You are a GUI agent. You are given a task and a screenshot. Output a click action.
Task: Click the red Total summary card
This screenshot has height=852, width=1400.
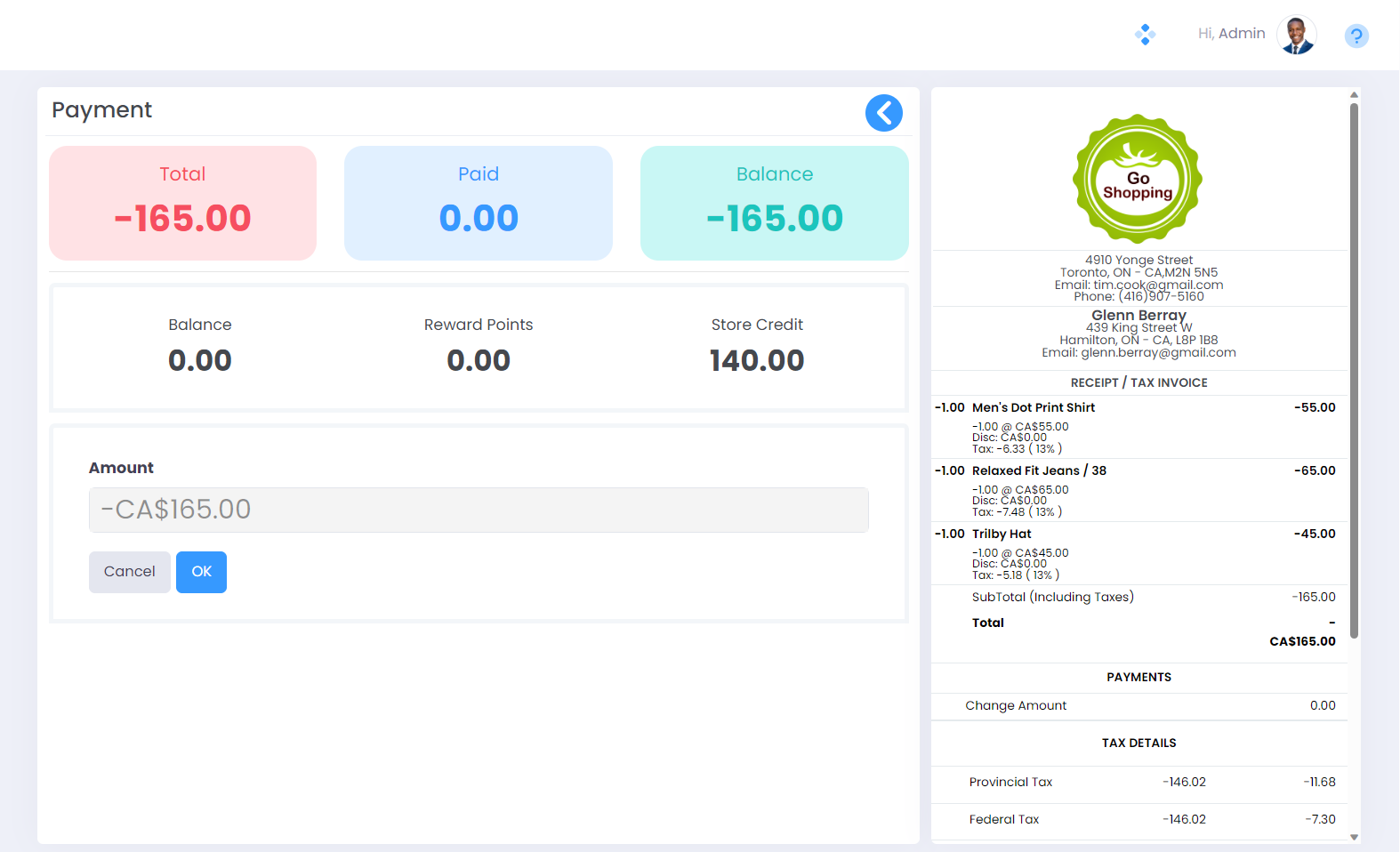coord(183,203)
